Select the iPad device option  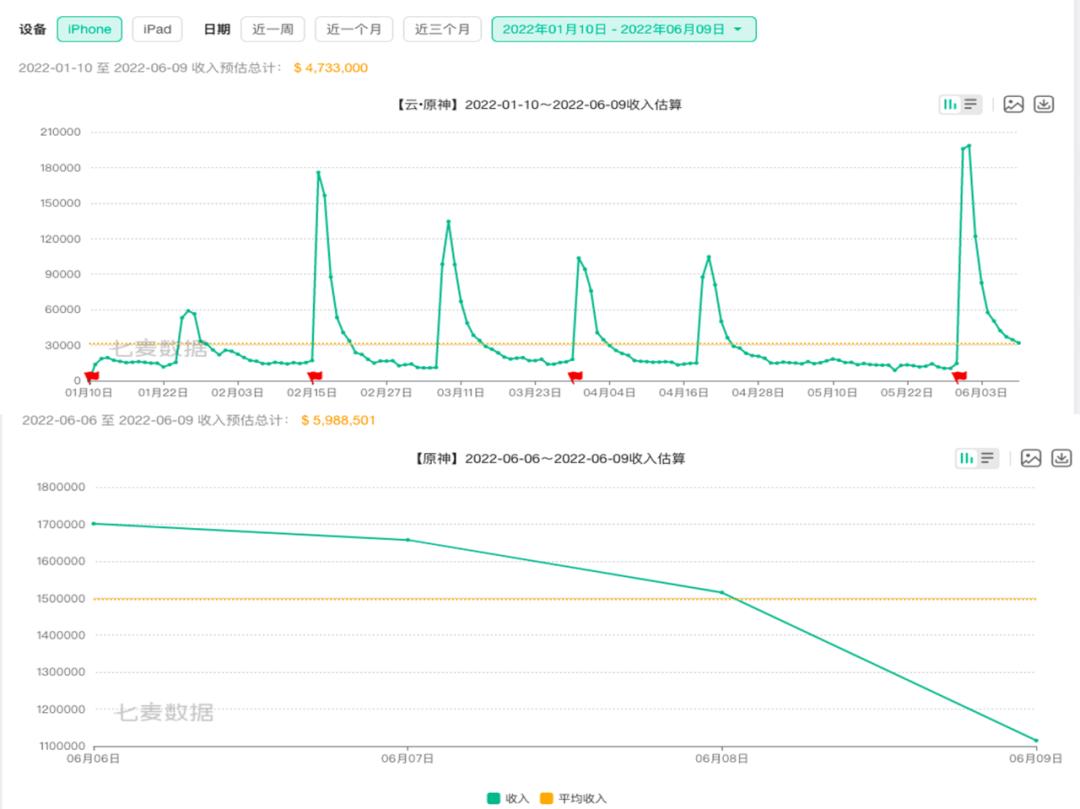tap(157, 29)
